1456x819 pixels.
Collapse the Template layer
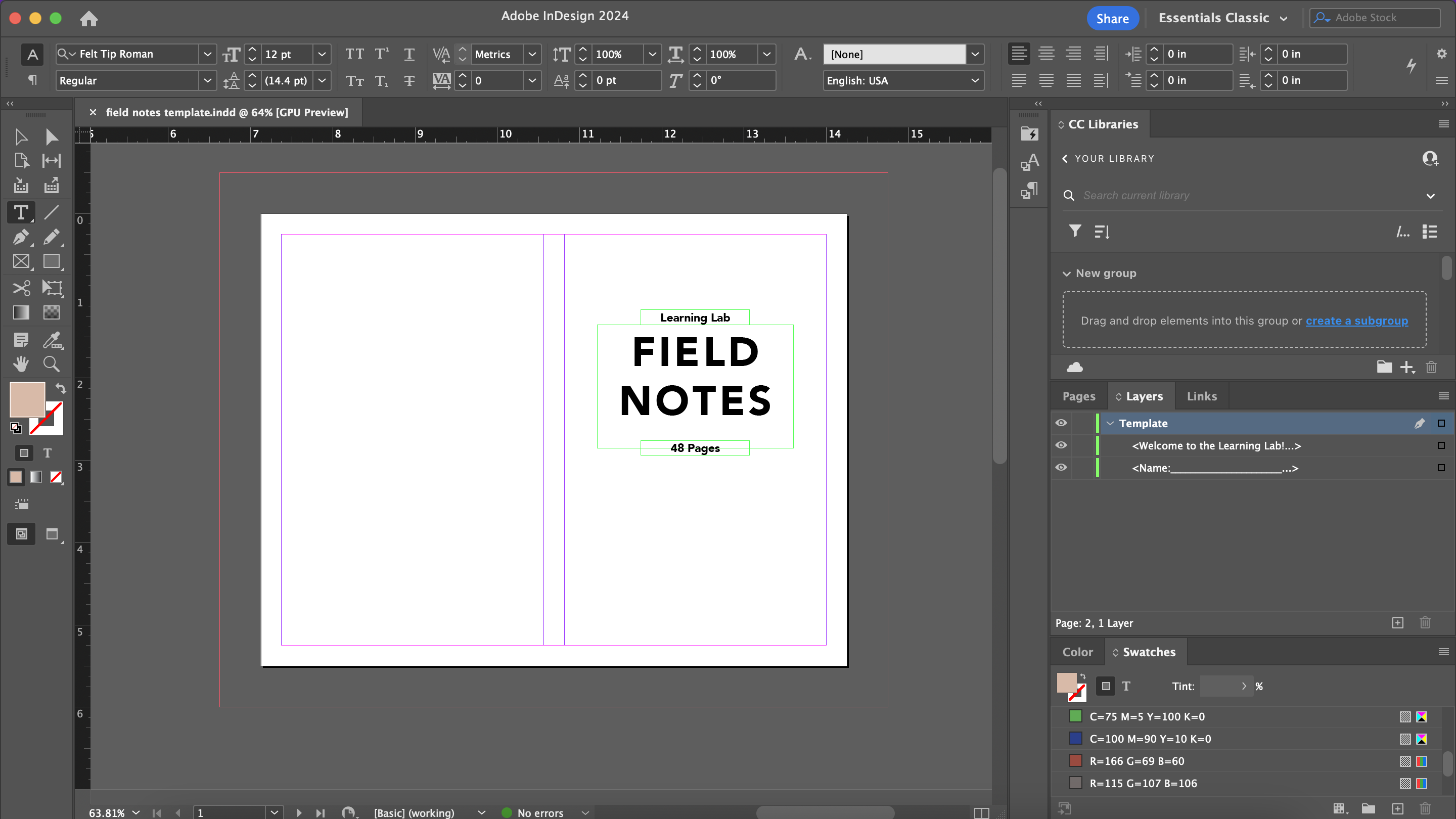1110,423
